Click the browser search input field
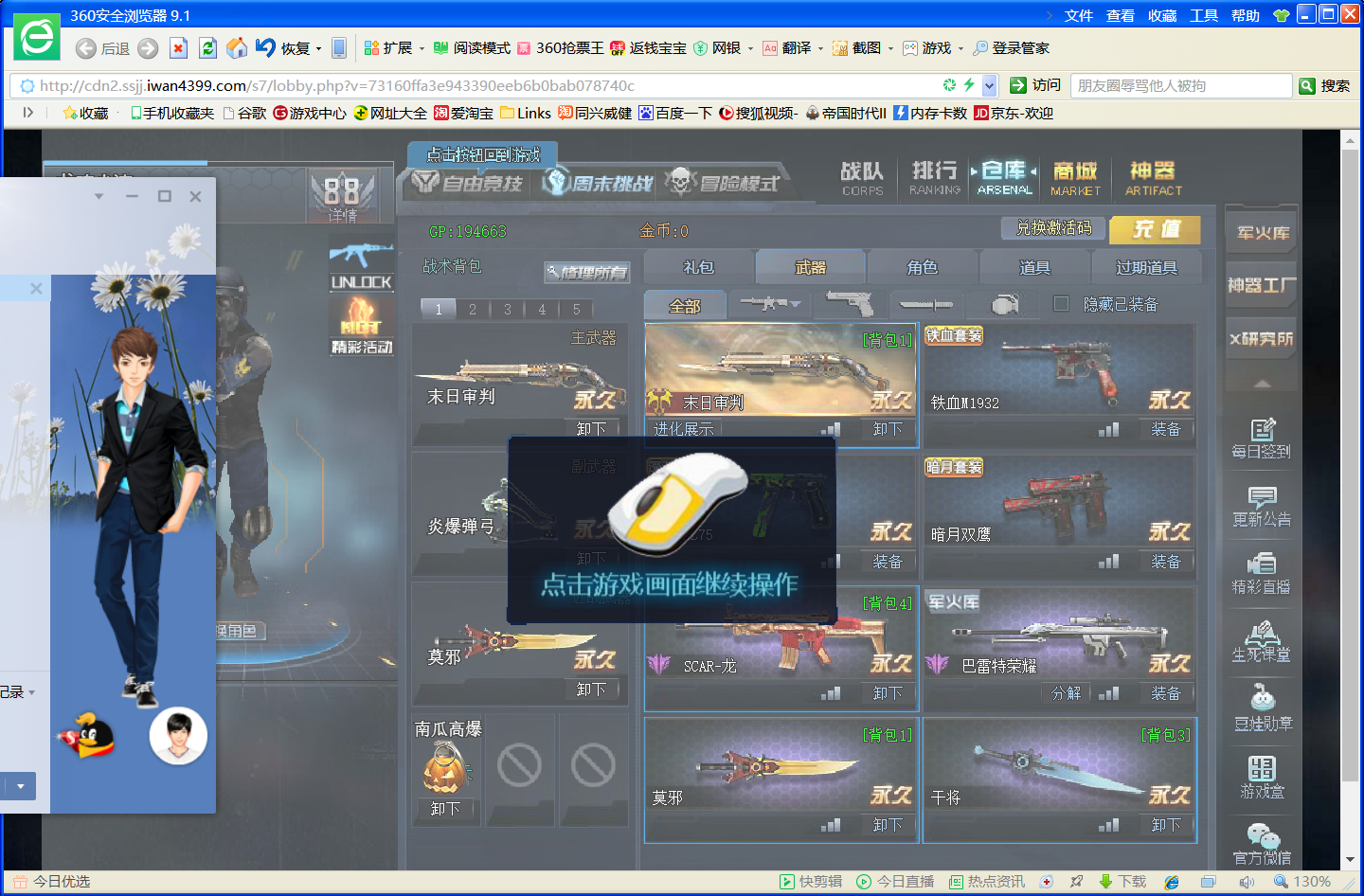The image size is (1364, 896). (x=1180, y=85)
